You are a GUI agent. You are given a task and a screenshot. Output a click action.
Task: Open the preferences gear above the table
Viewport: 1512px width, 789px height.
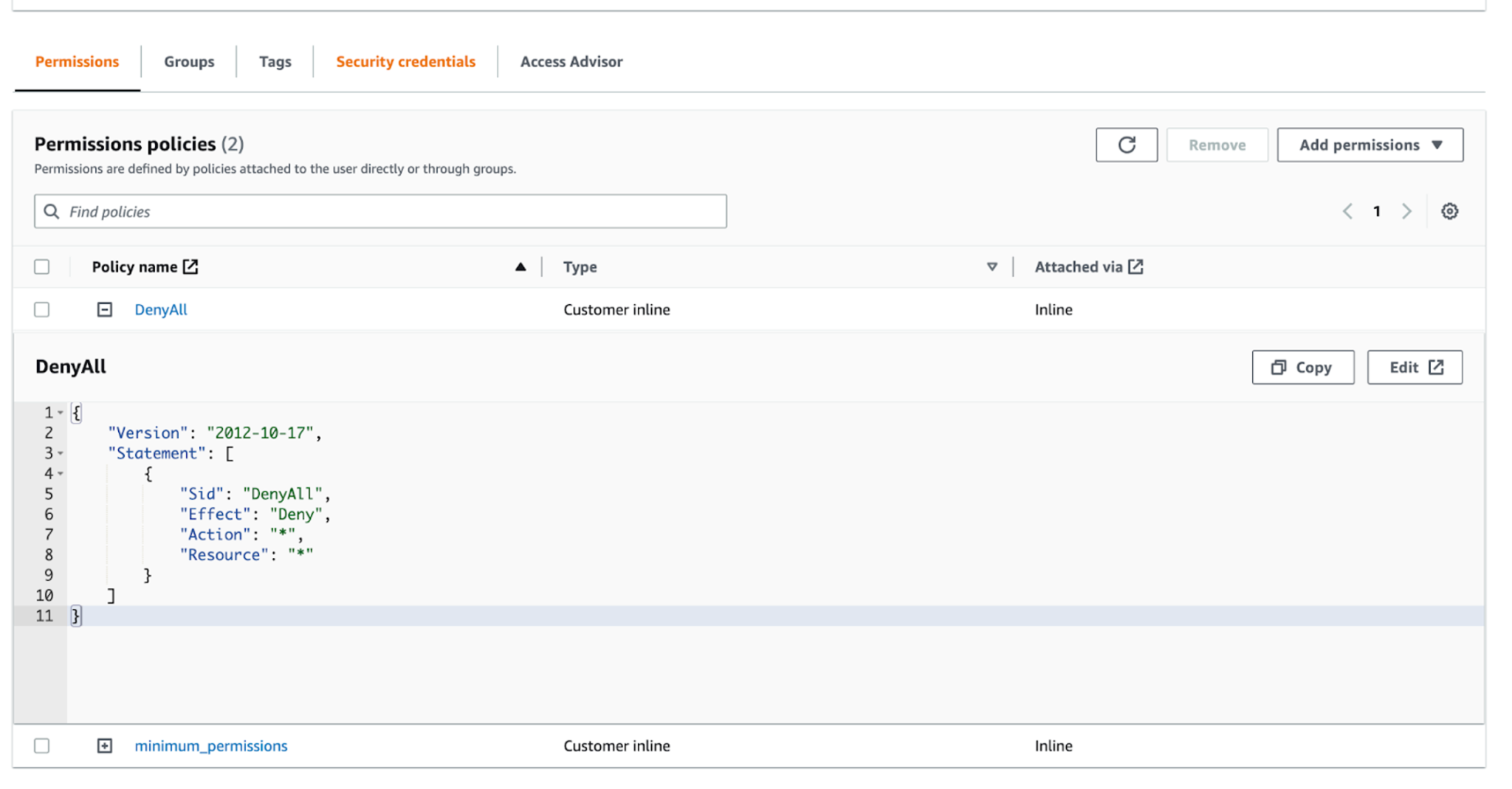[1449, 211]
